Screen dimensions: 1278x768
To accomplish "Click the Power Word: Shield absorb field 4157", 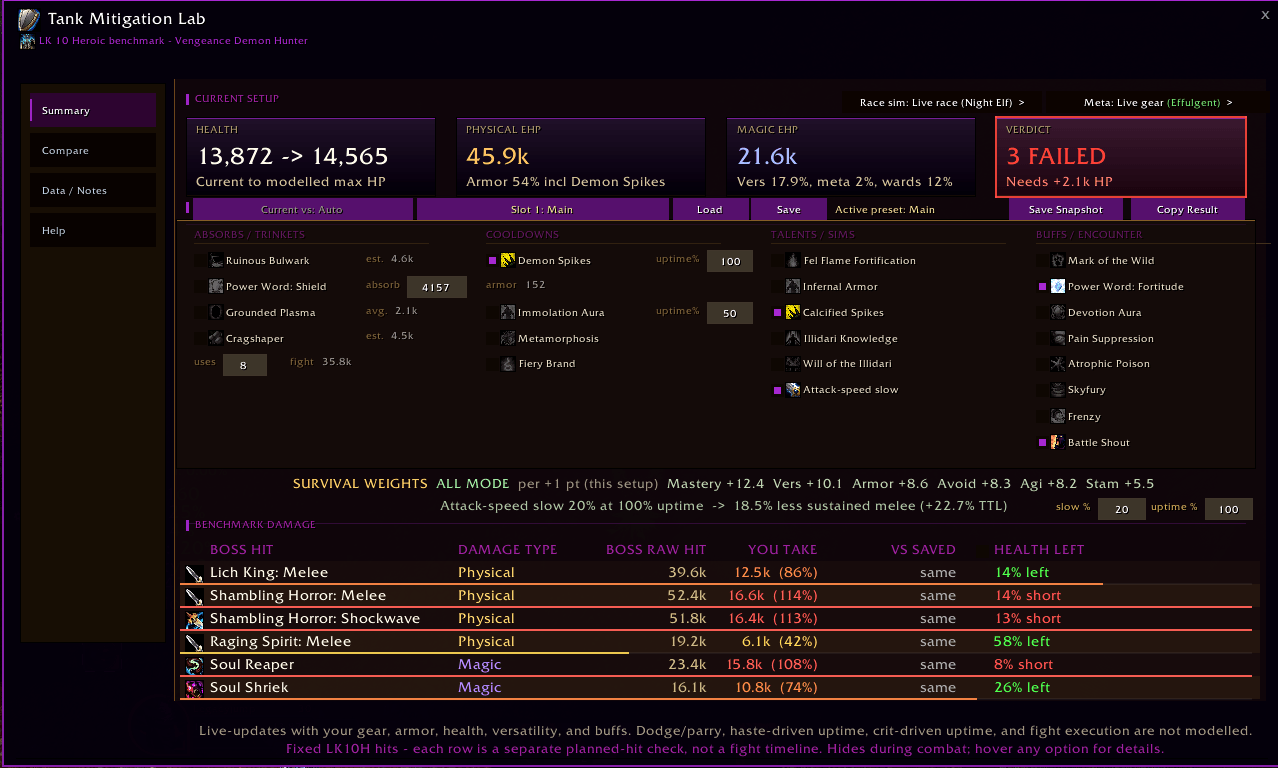I will click(436, 287).
